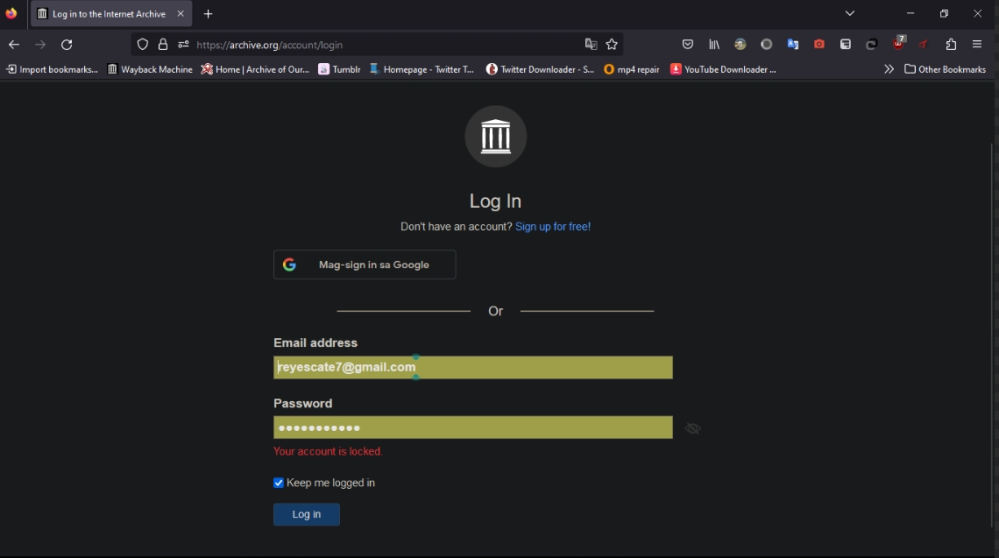Click the blue Log in button

[306, 514]
